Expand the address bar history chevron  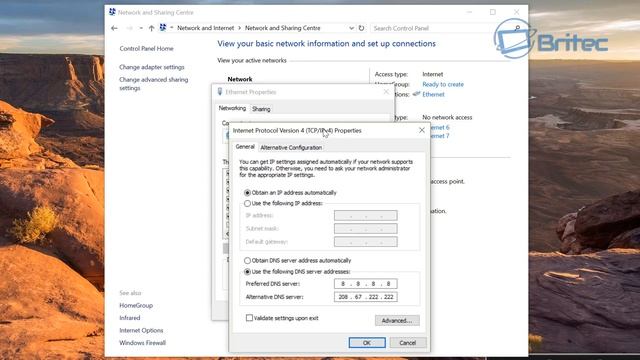click(351, 28)
